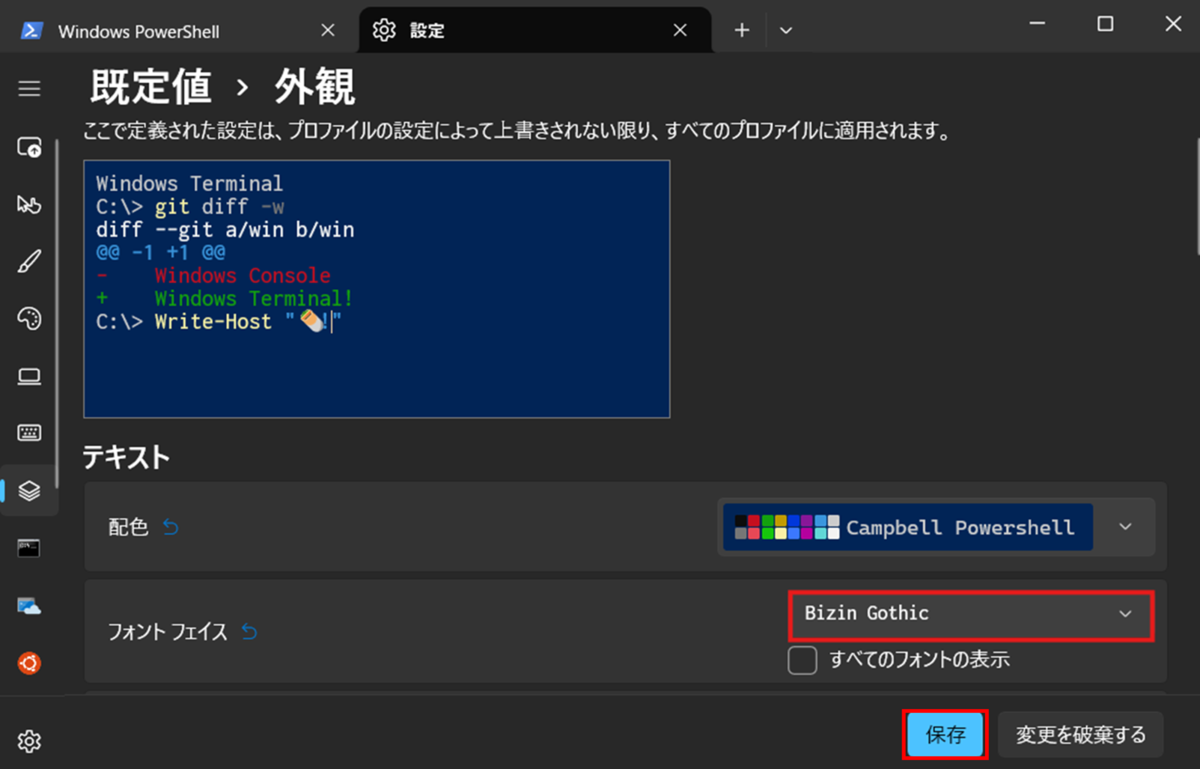Open the Azure Cloud Shell profile icon
Viewport: 1200px width, 769px height.
[x=29, y=605]
